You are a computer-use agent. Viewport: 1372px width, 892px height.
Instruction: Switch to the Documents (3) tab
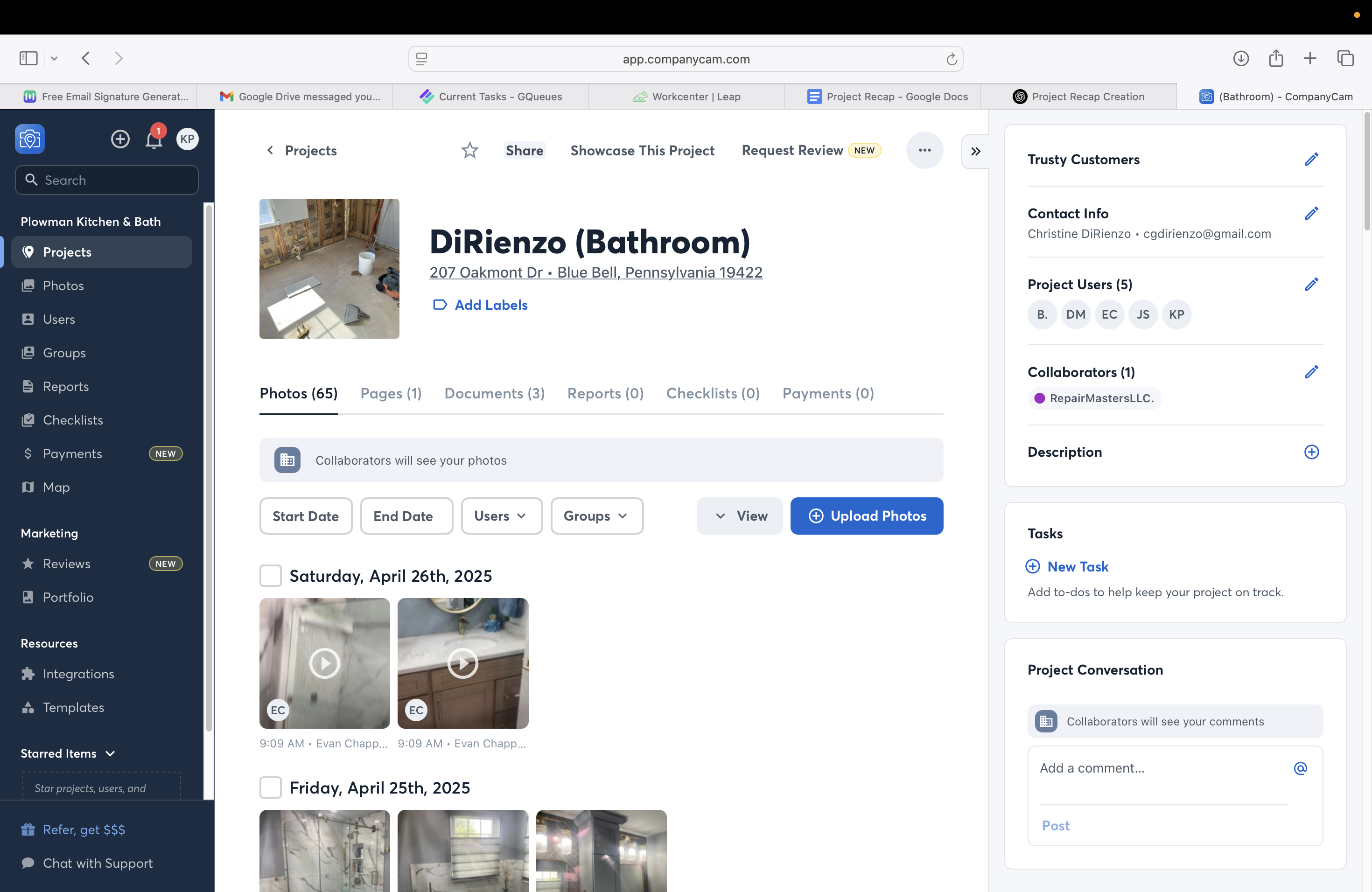495,393
